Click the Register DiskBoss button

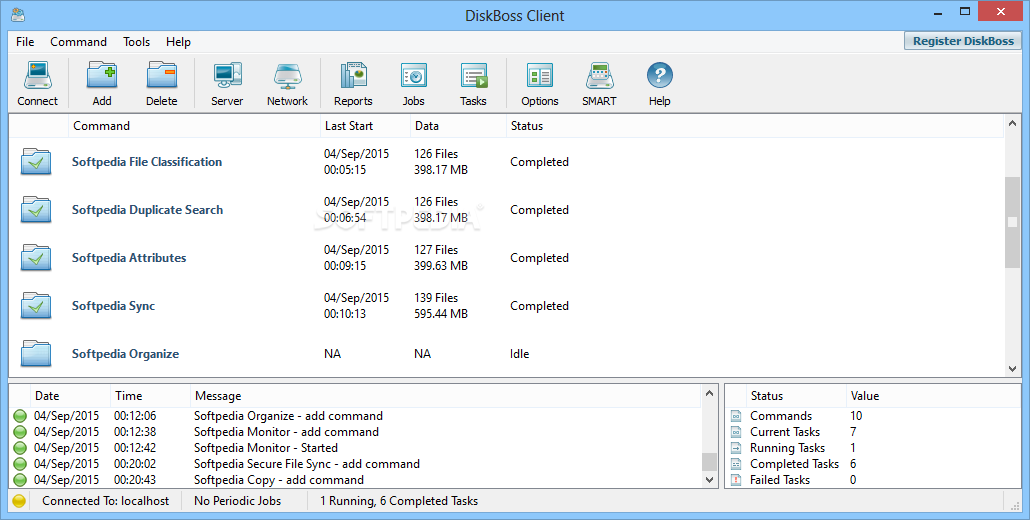coord(963,41)
